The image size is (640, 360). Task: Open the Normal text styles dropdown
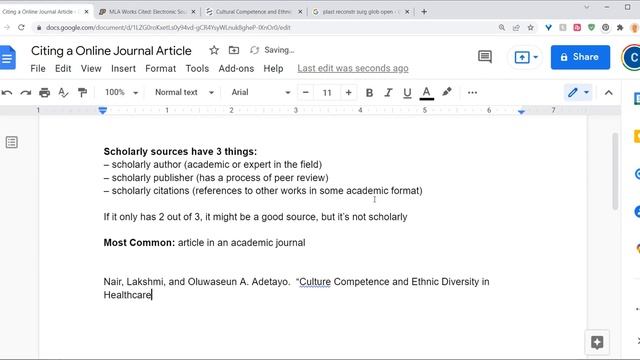[x=184, y=93]
